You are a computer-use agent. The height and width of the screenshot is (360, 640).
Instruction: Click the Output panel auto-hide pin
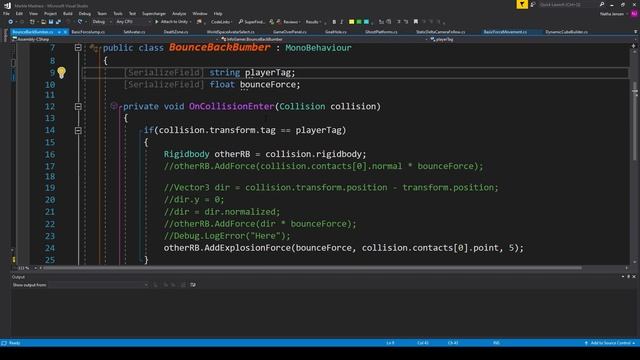pyautogui.click(x=629, y=277)
